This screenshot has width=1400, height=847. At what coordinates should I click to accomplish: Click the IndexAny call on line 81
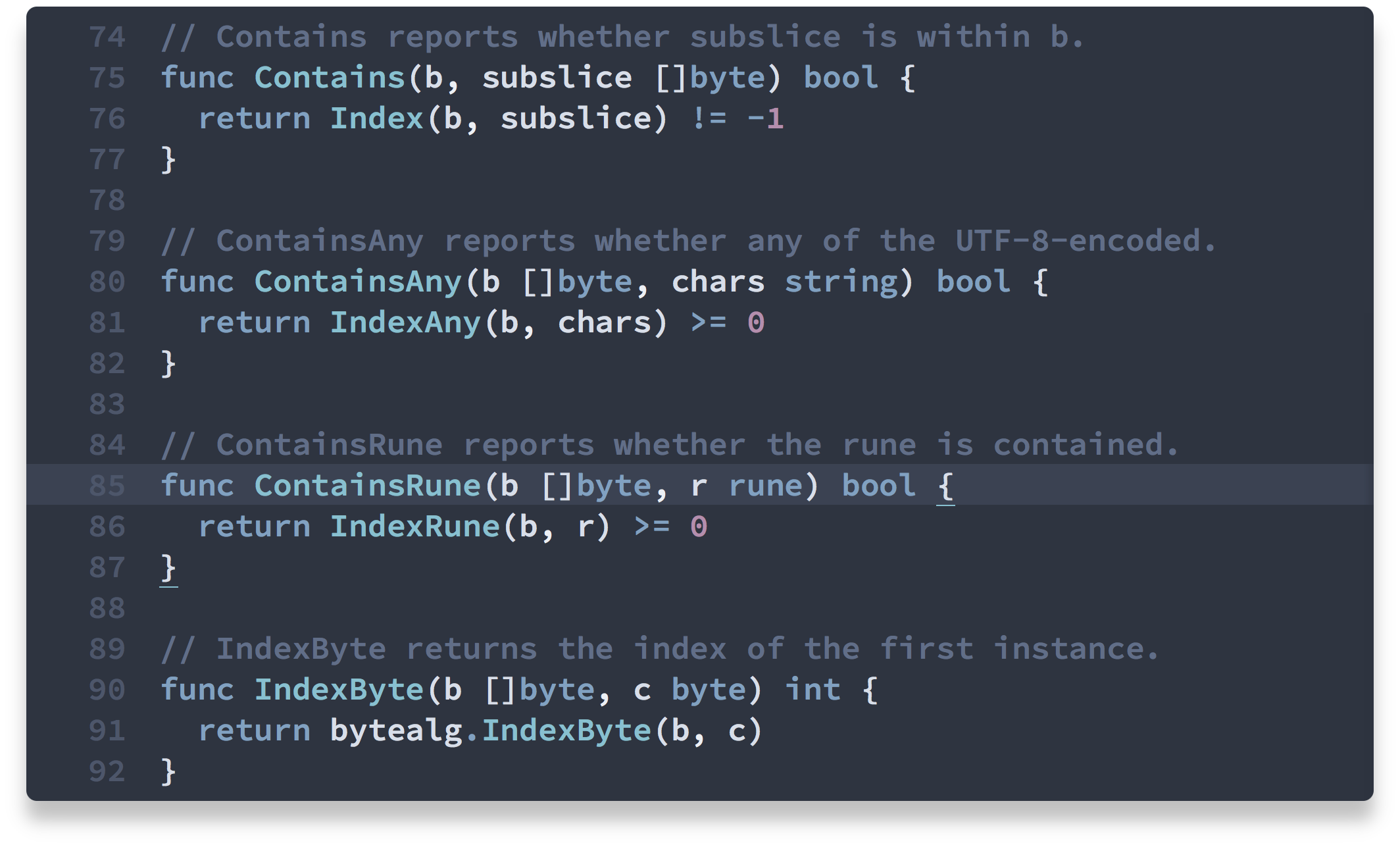point(405,322)
